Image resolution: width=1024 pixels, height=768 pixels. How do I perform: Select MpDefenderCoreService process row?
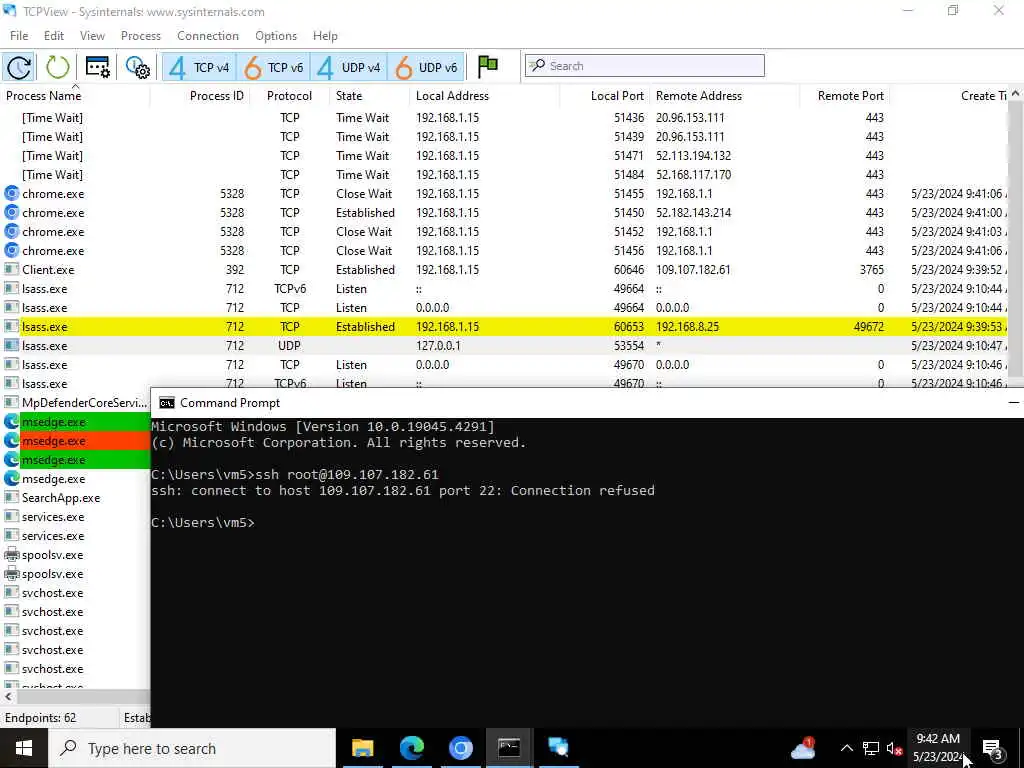(x=76, y=403)
